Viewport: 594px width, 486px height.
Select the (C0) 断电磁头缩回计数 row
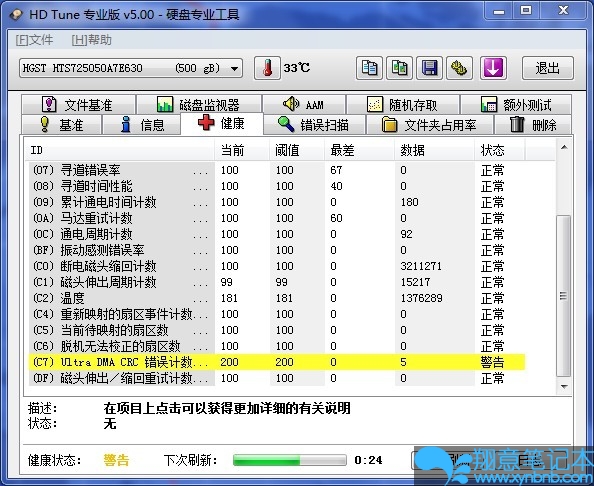[277, 266]
